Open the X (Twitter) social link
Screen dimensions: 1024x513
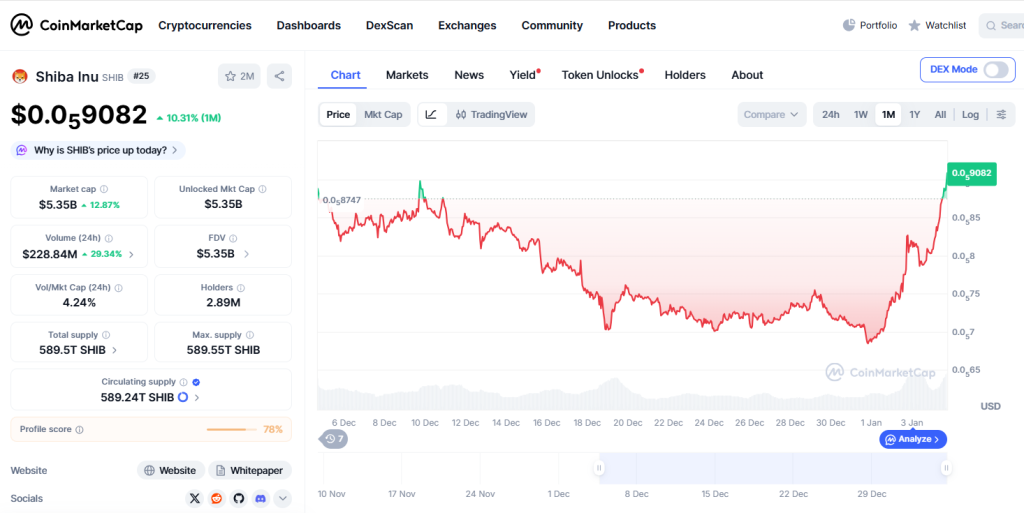195,498
